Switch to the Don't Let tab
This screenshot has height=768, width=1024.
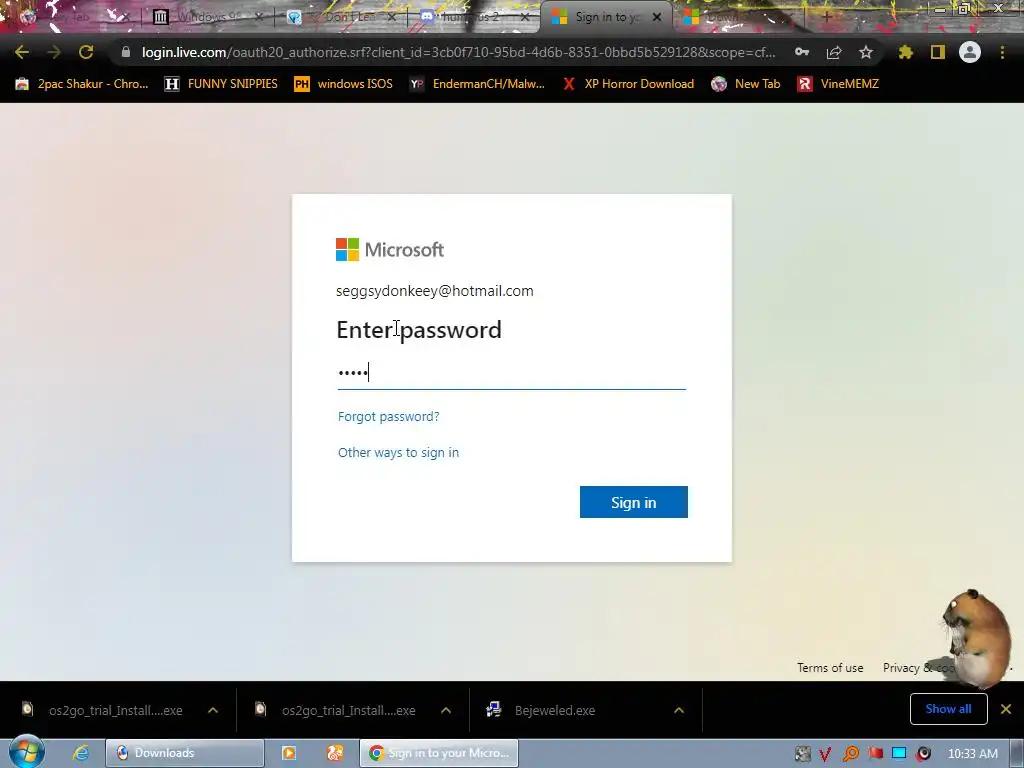pyautogui.click(x=342, y=17)
